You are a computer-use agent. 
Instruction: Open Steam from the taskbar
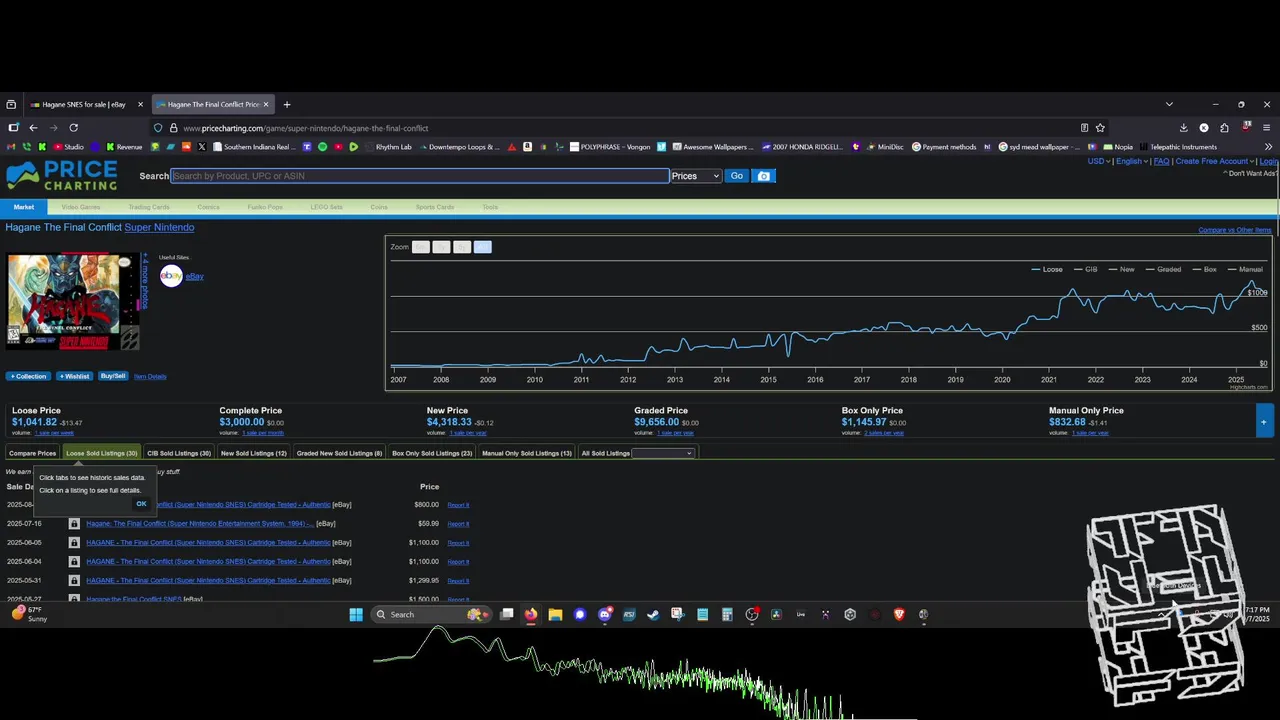[653, 614]
